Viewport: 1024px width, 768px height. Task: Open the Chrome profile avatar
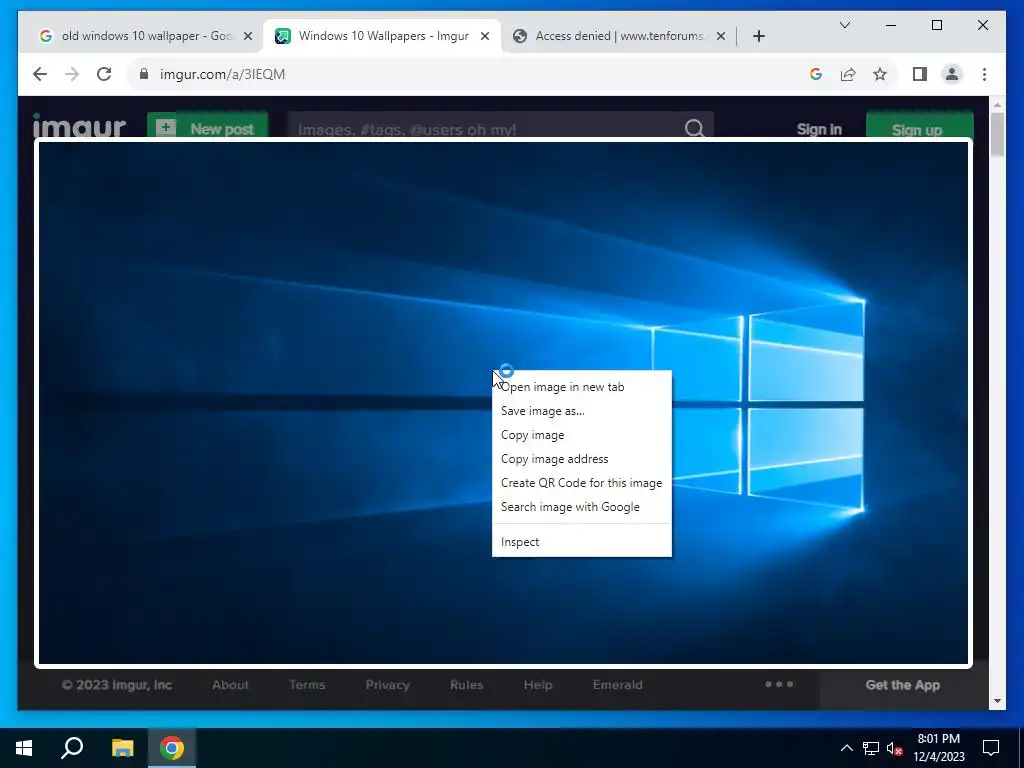tap(952, 74)
